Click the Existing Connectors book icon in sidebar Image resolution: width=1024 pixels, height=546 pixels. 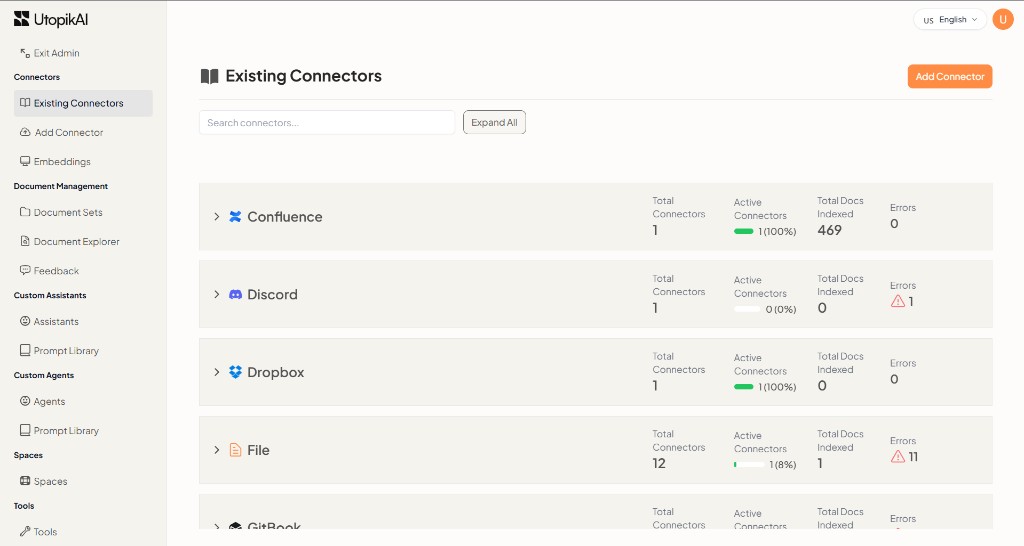(x=25, y=103)
